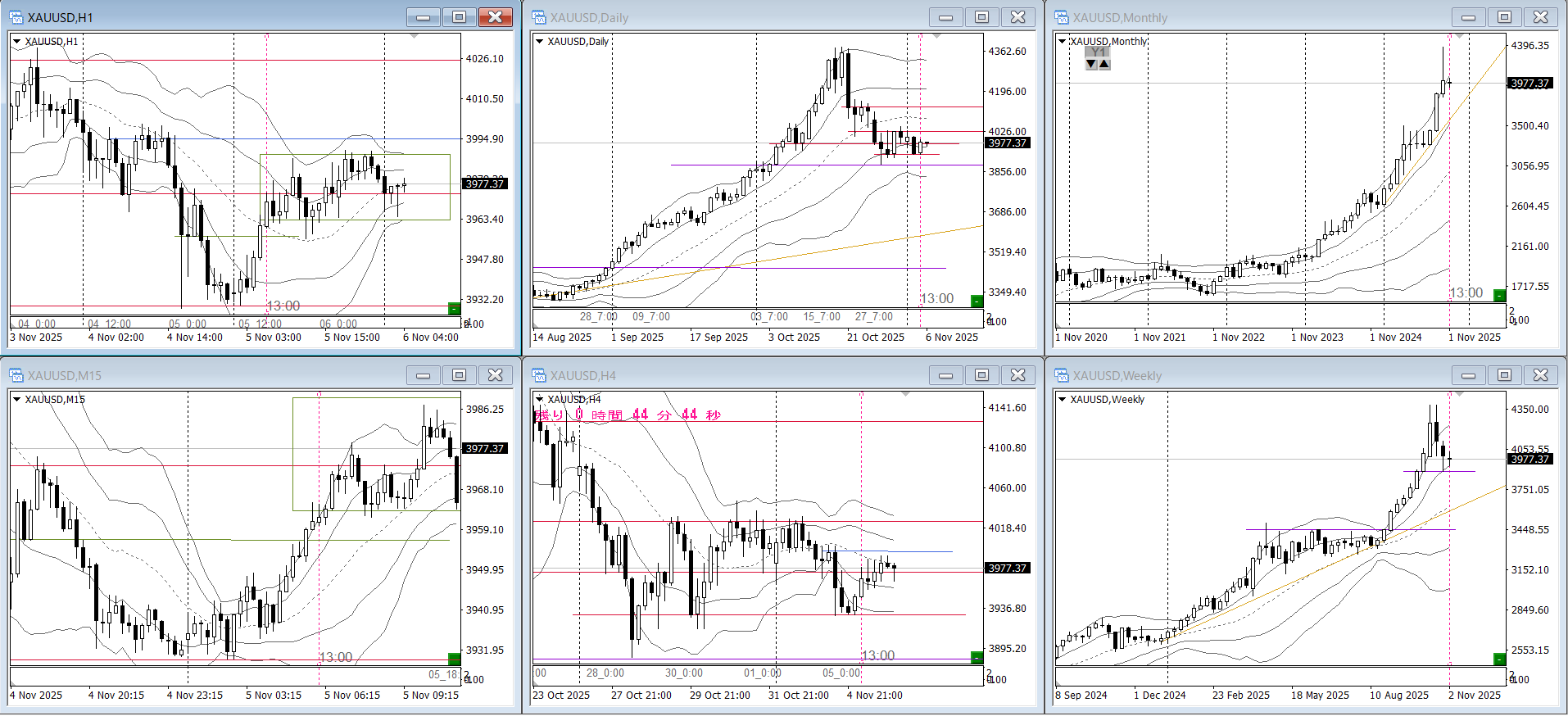Toggle the green minus box on the Daily chart

click(x=977, y=301)
